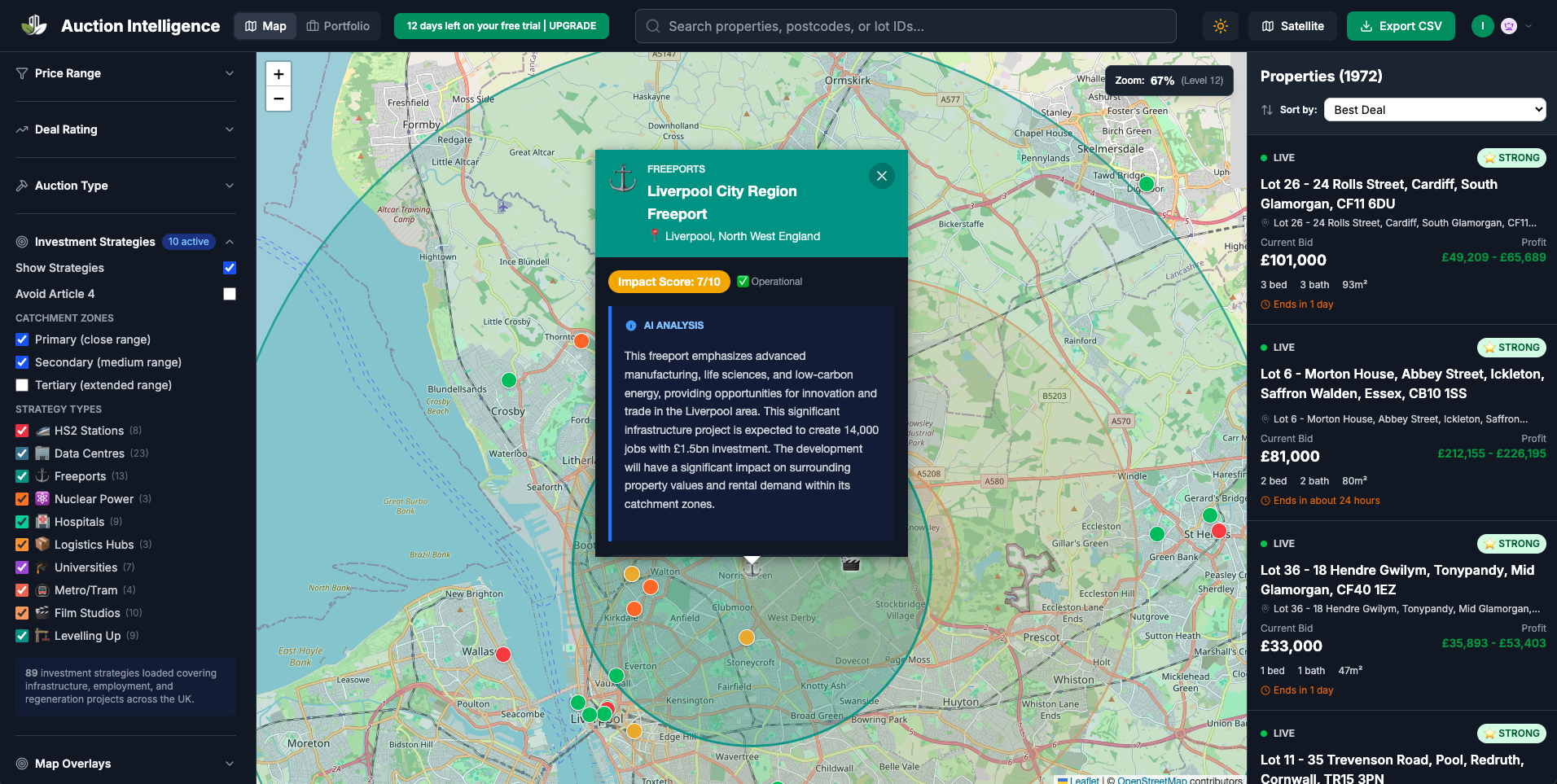Select the Map tab
1557x784 pixels.
(x=265, y=25)
